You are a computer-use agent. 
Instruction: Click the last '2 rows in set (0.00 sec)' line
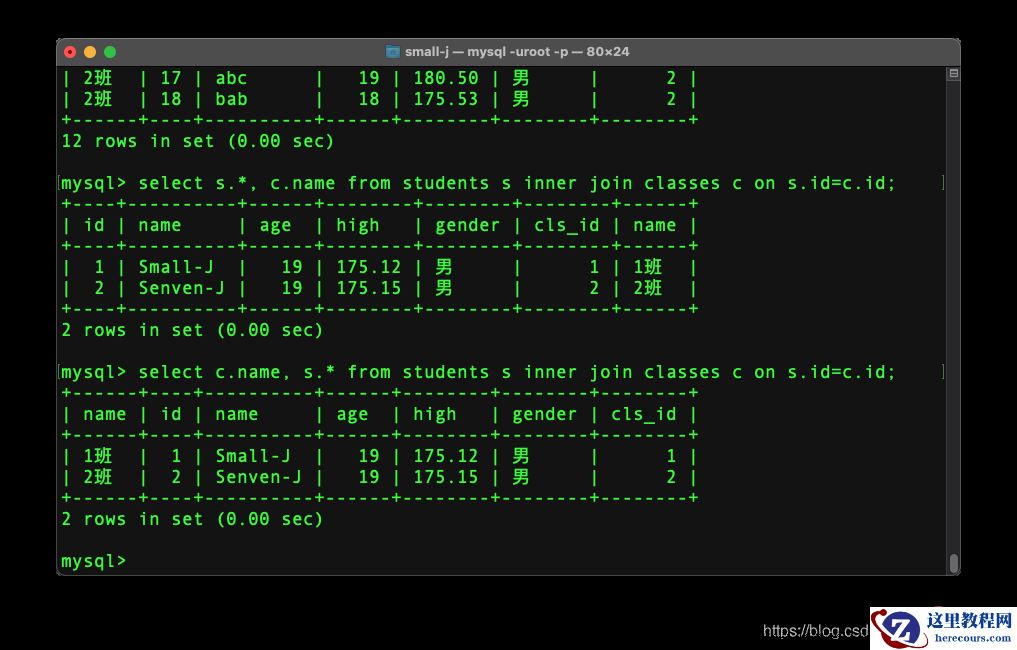click(192, 519)
